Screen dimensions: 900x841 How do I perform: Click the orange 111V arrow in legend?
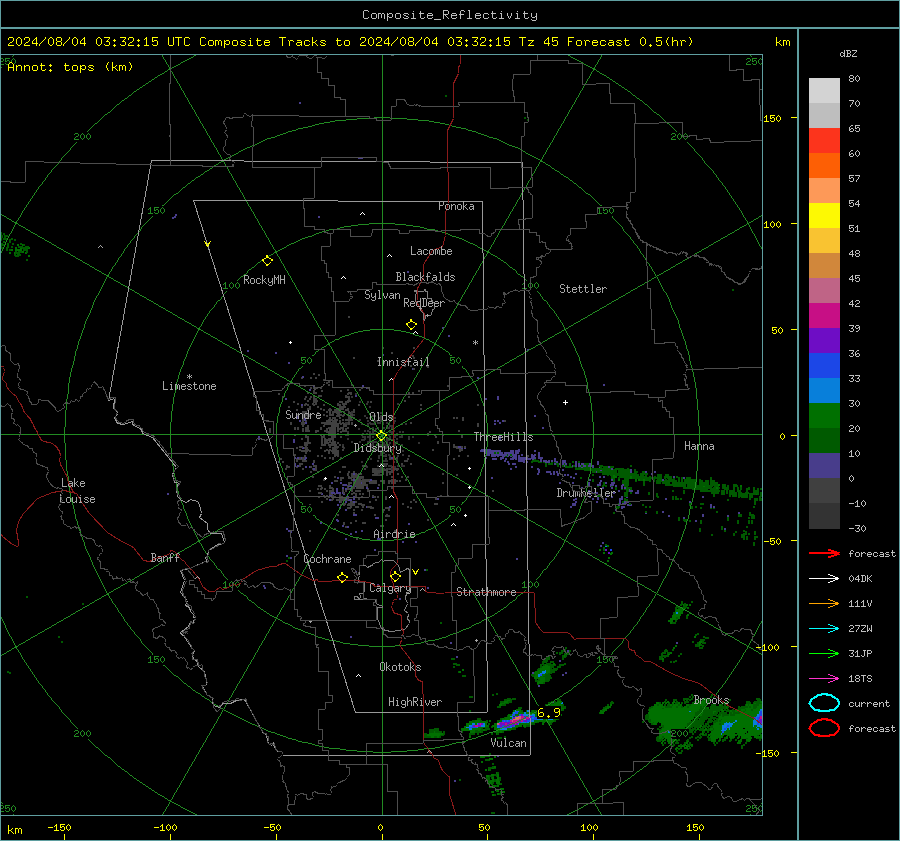(824, 603)
